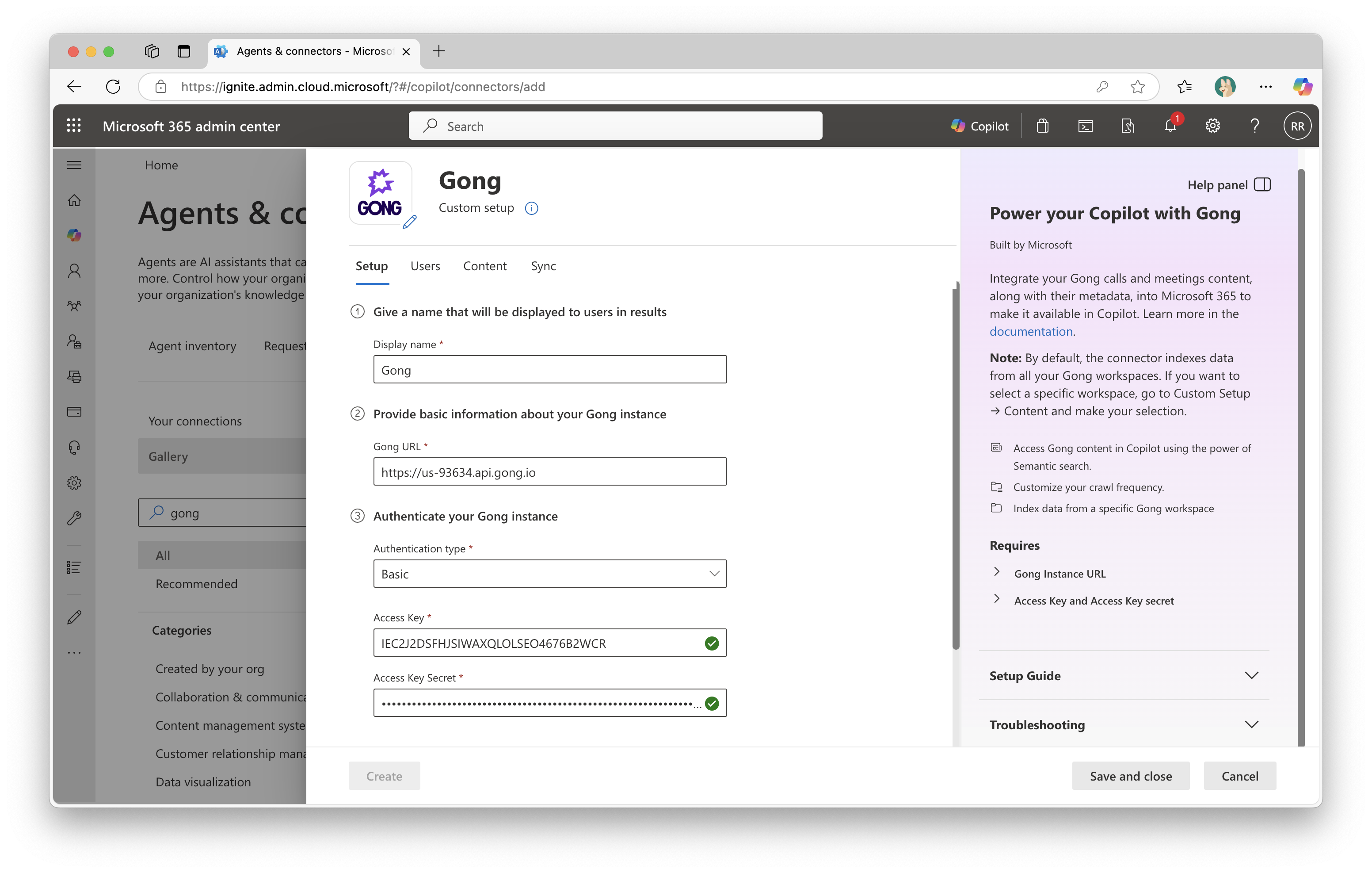This screenshot has height=873, width=1372.
Task: Open document download header icon
Action: pos(1128,126)
